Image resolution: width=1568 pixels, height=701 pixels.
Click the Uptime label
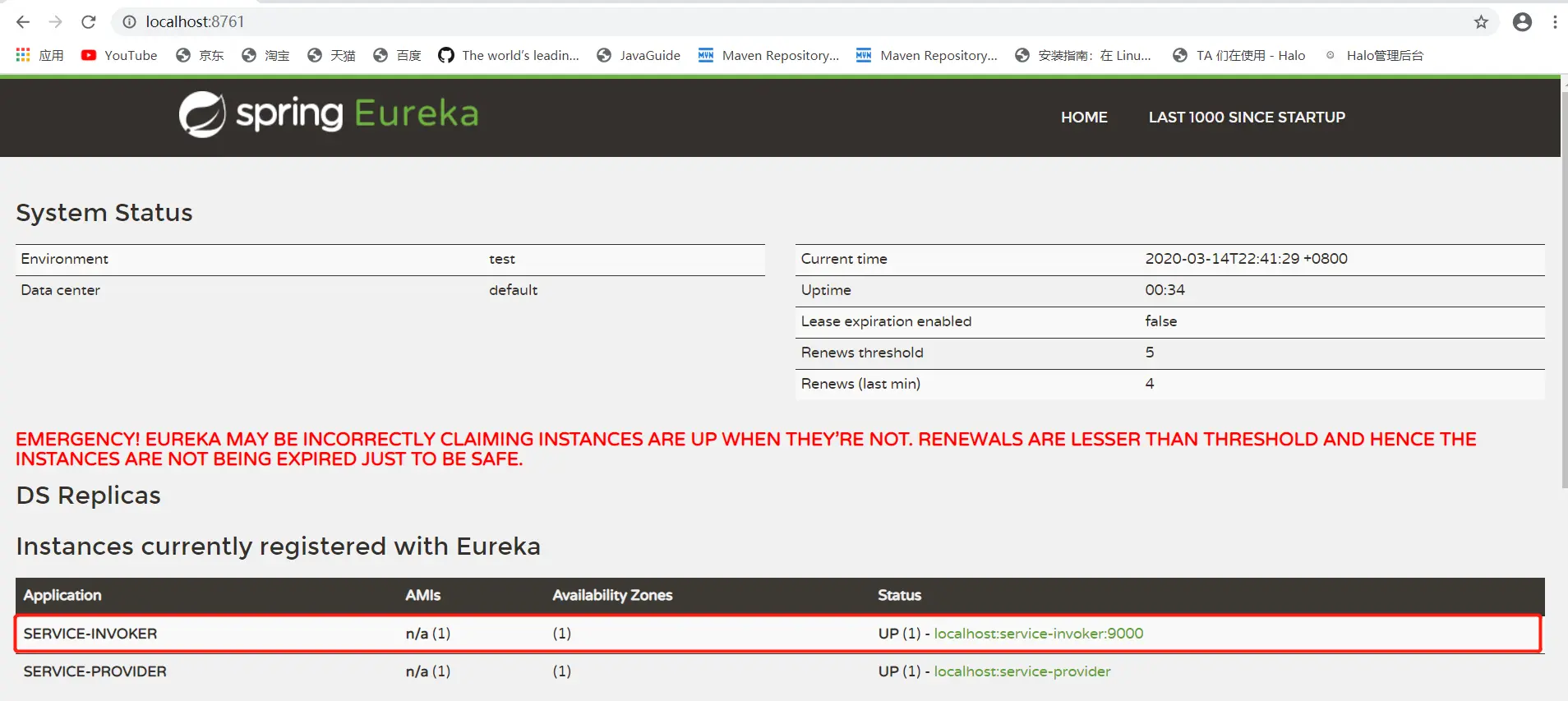(x=826, y=290)
